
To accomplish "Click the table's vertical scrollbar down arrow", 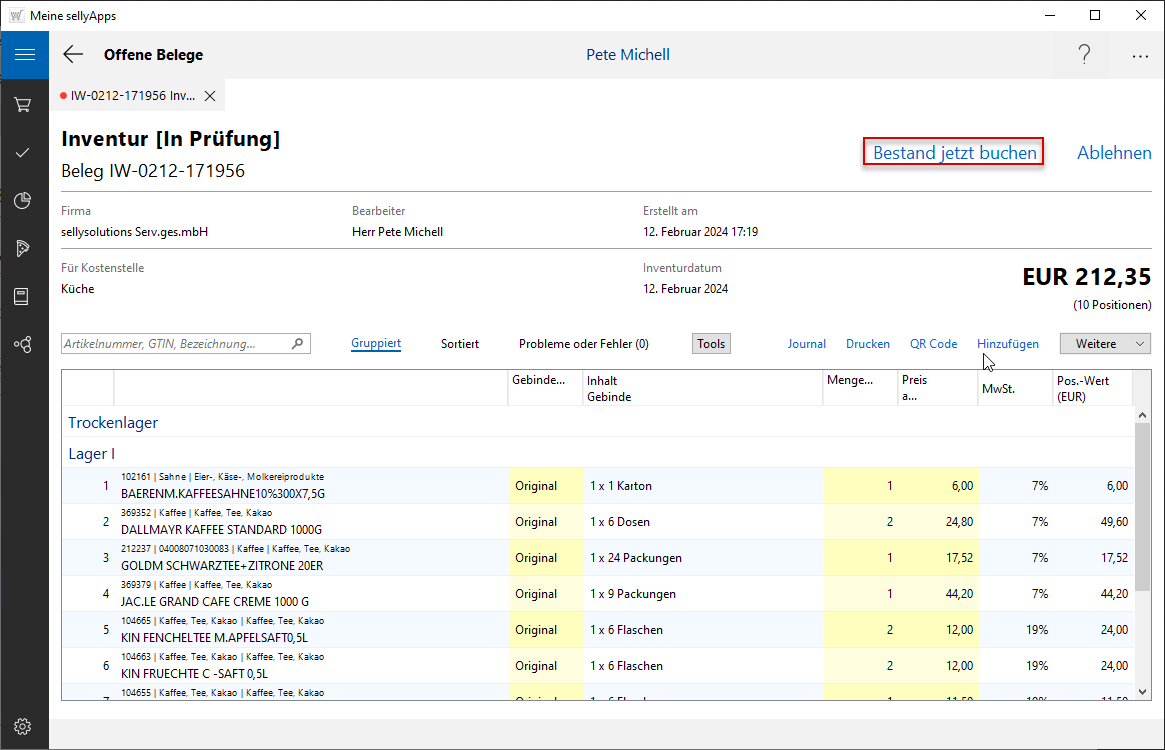I will click(1142, 692).
